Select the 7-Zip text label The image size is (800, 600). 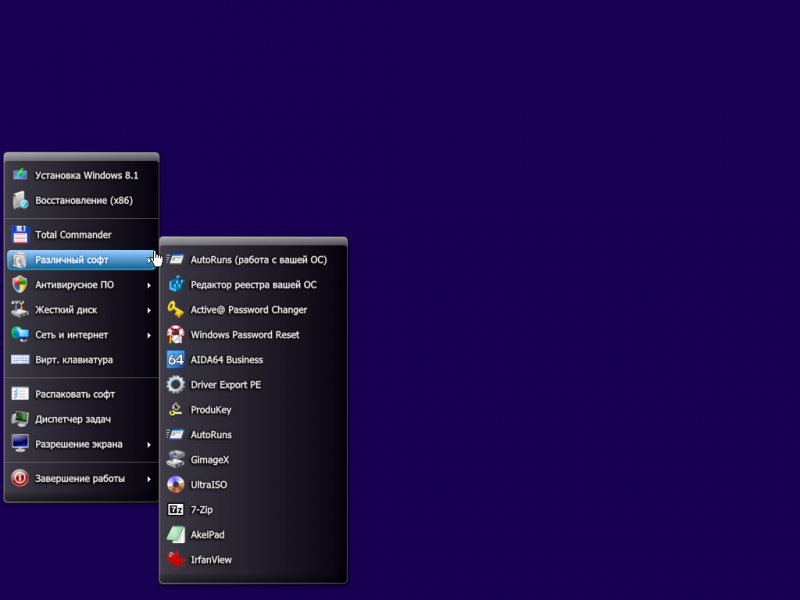(x=202, y=510)
